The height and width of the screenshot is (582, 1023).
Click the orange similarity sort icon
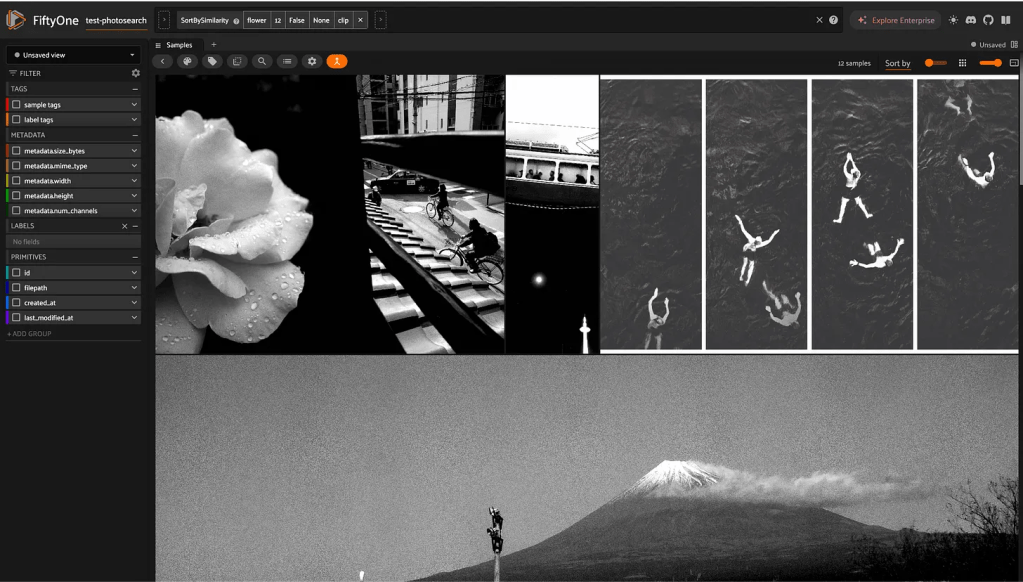point(337,61)
